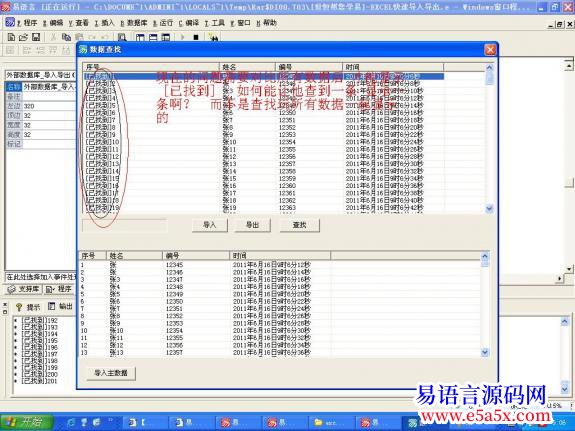This screenshot has height=431, width=575.
Task: Click the 导入 button
Action: point(210,225)
